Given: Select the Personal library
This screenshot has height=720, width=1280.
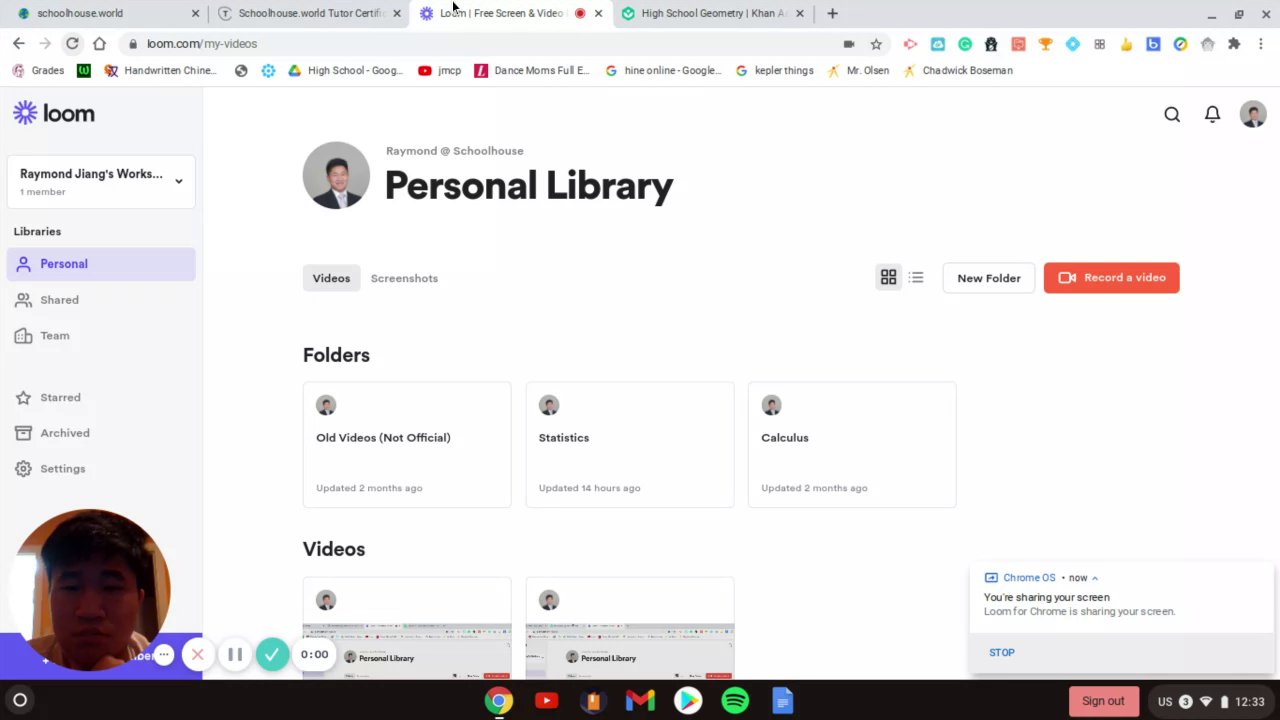Looking at the screenshot, I should (101, 264).
